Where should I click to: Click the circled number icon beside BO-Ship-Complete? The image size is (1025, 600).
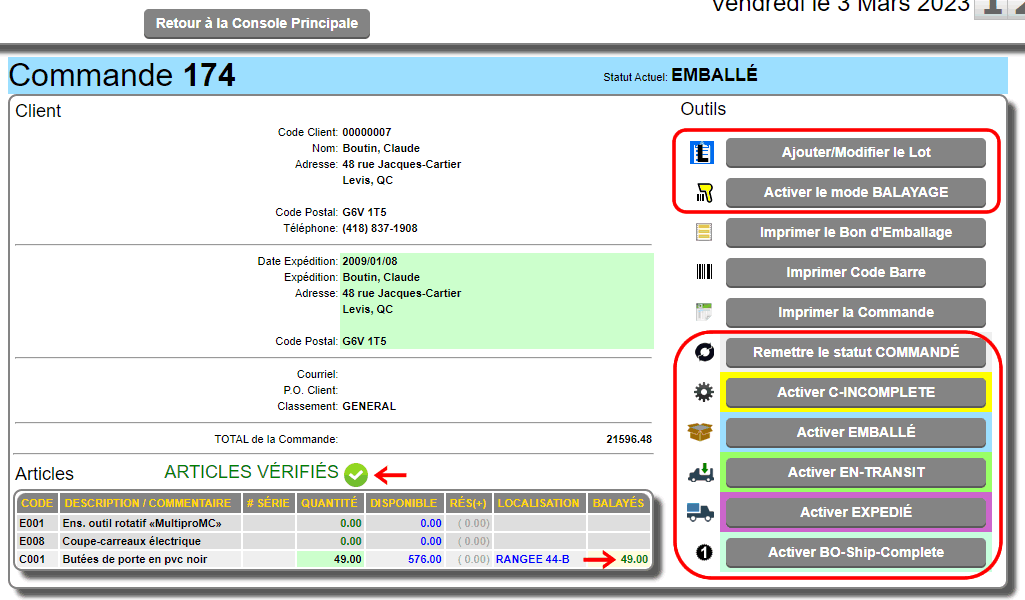pyautogui.click(x=704, y=552)
